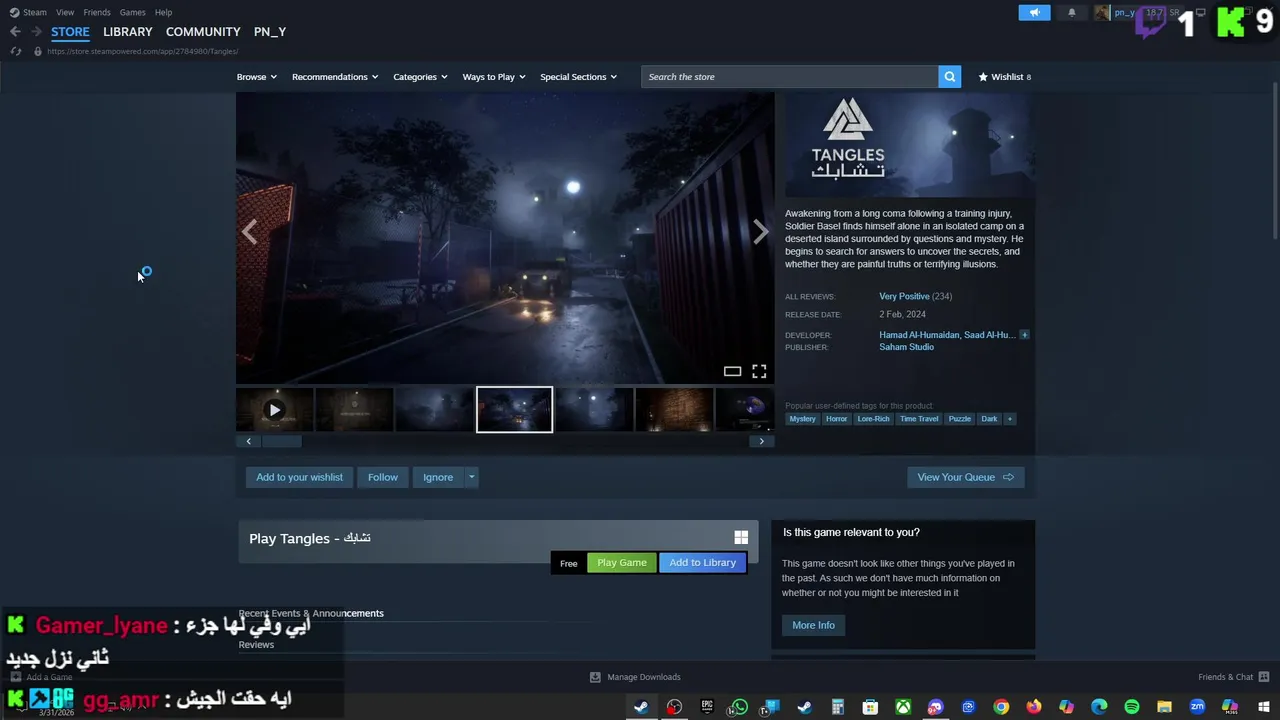Image resolution: width=1280 pixels, height=720 pixels.
Task: Show previous screenshot with left arrow
Action: [249, 233]
